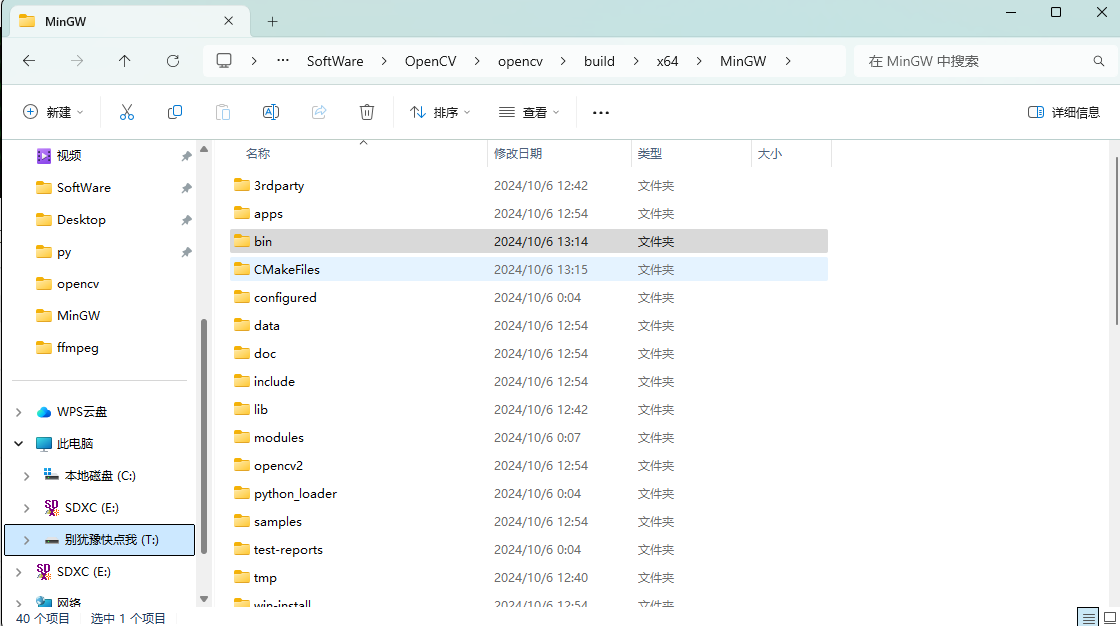Click the Copy icon in toolbar

pos(175,113)
